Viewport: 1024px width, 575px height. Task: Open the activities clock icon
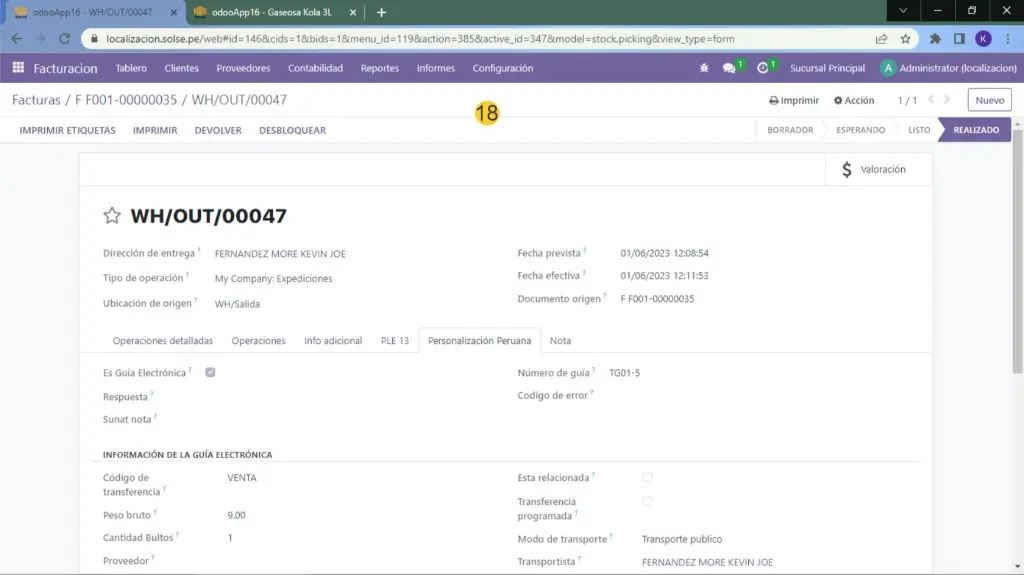763,68
